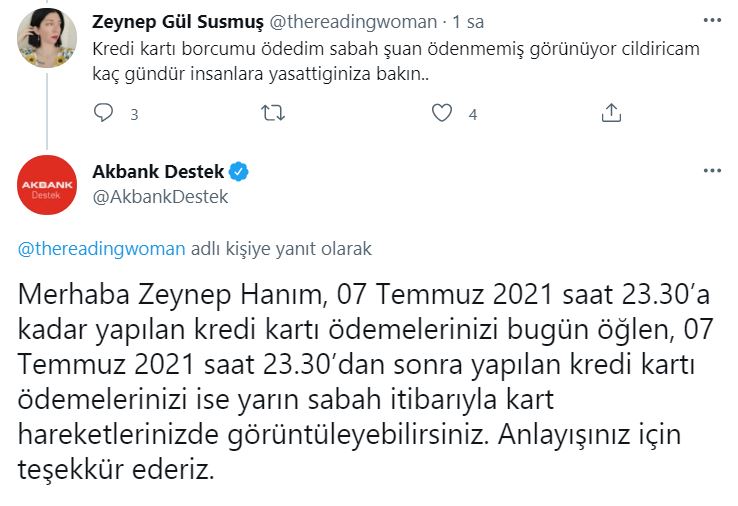Image resolution: width=738 pixels, height=506 pixels.
Task: Like the tweet from Zeynep Gül Susmuş
Action: click(x=442, y=114)
